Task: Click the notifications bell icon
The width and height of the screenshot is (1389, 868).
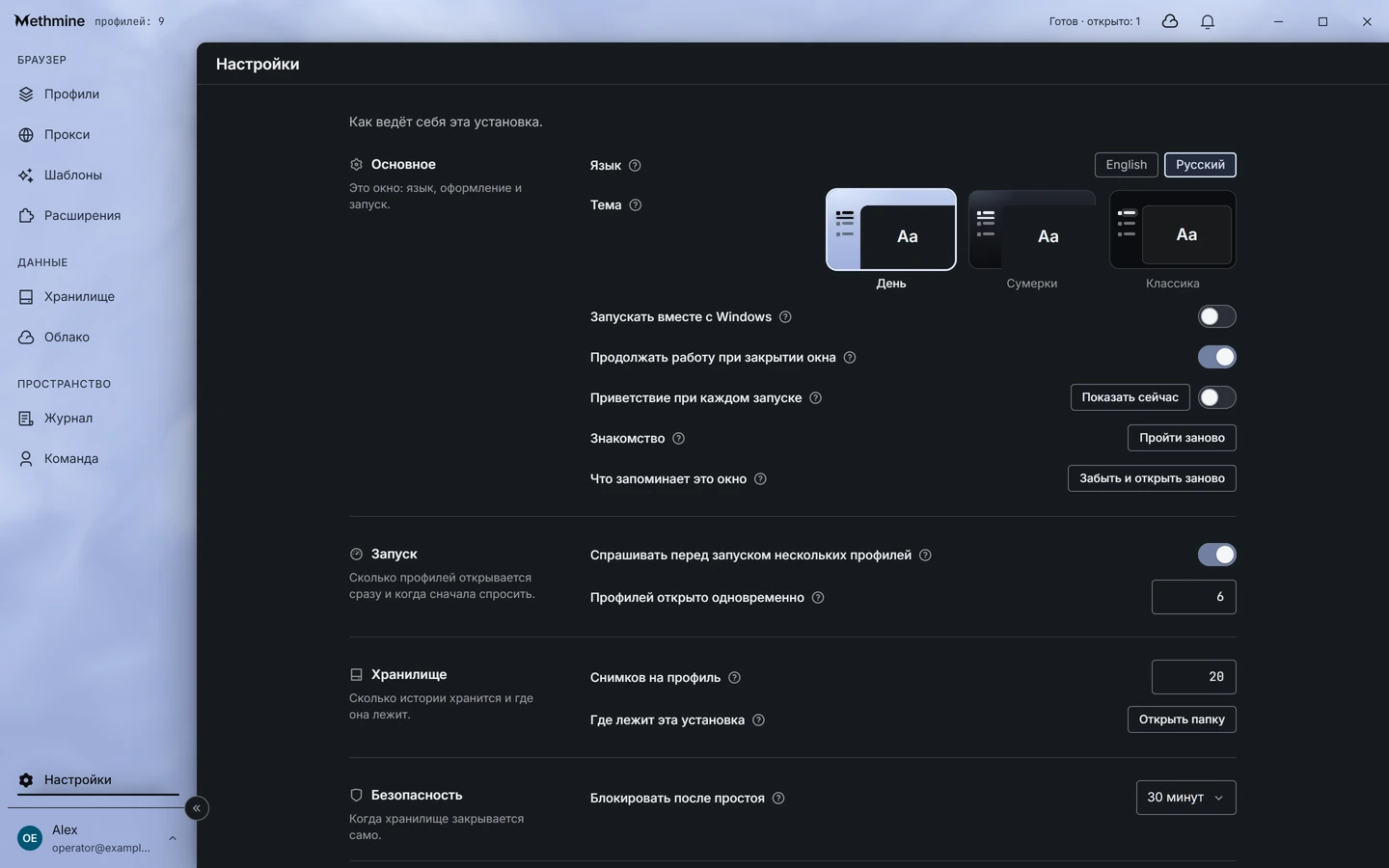Action: pos(1208,21)
